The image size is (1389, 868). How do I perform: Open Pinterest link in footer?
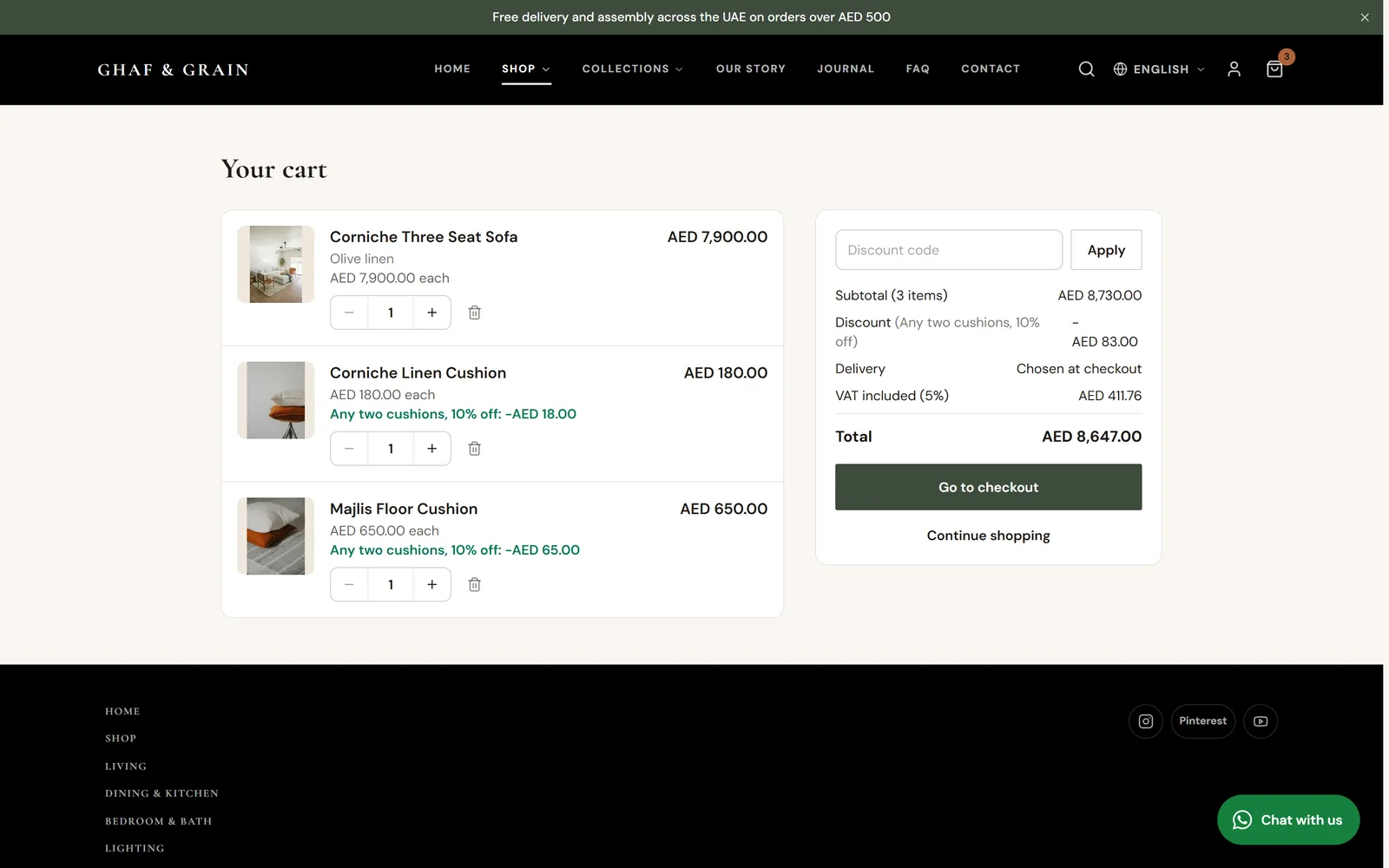click(1203, 721)
